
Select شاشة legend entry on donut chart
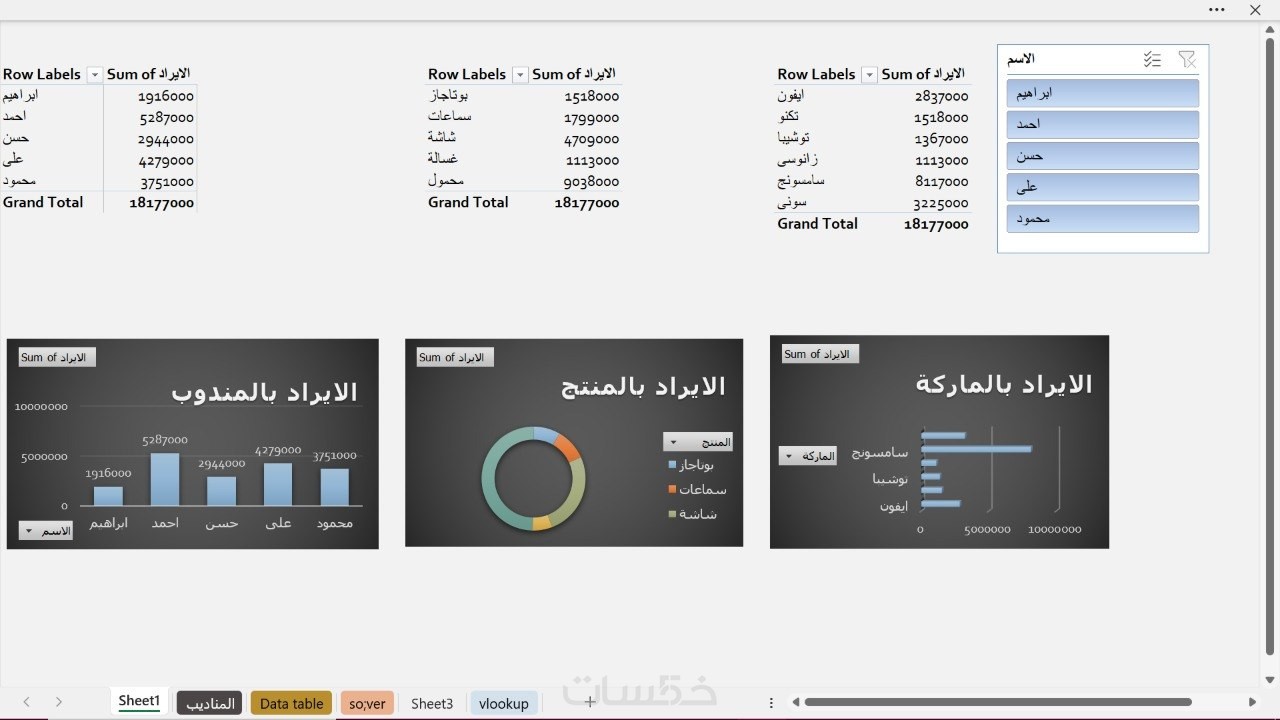pyautogui.click(x=693, y=514)
